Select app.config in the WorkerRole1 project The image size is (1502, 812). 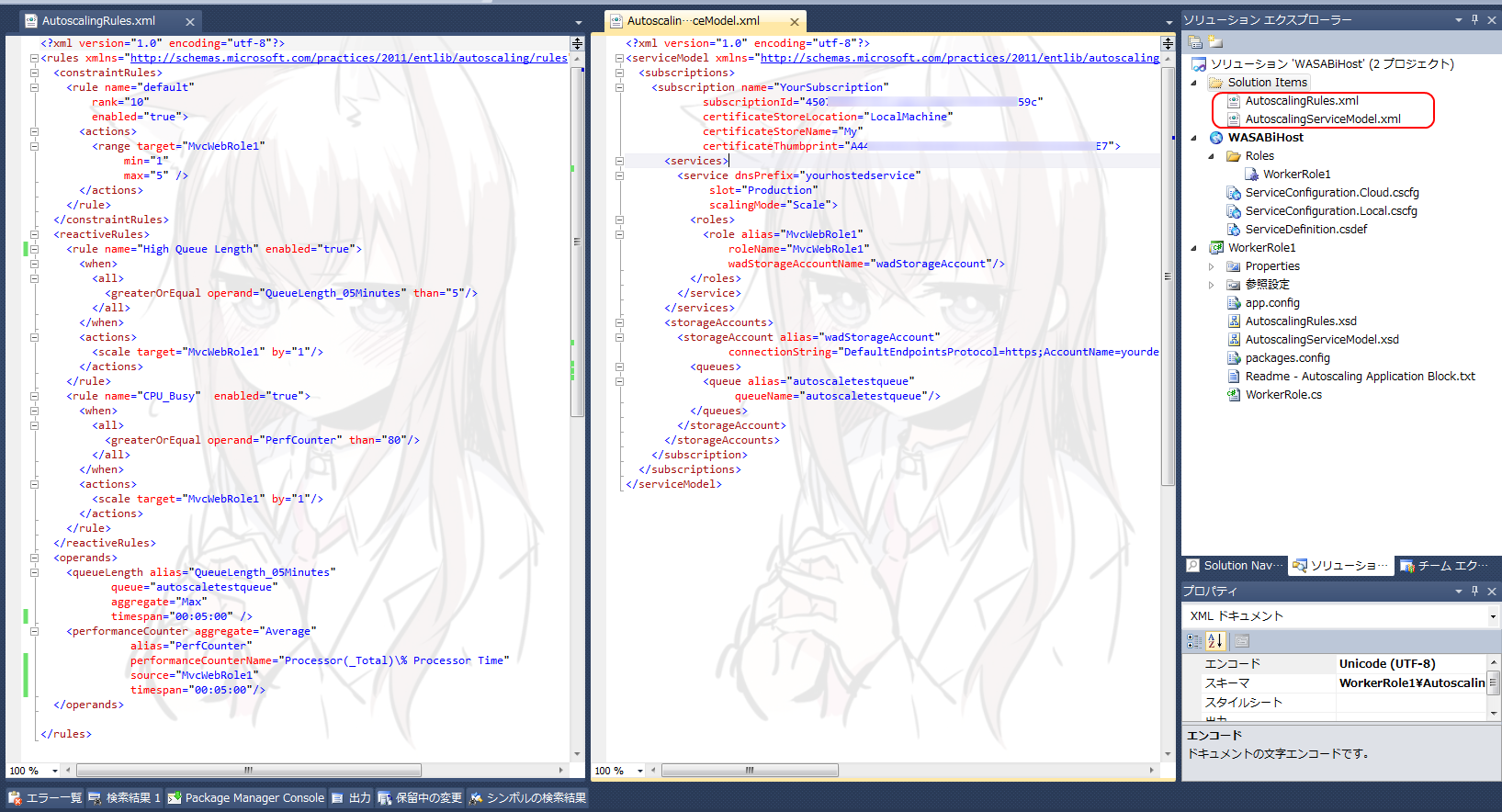pos(1272,303)
